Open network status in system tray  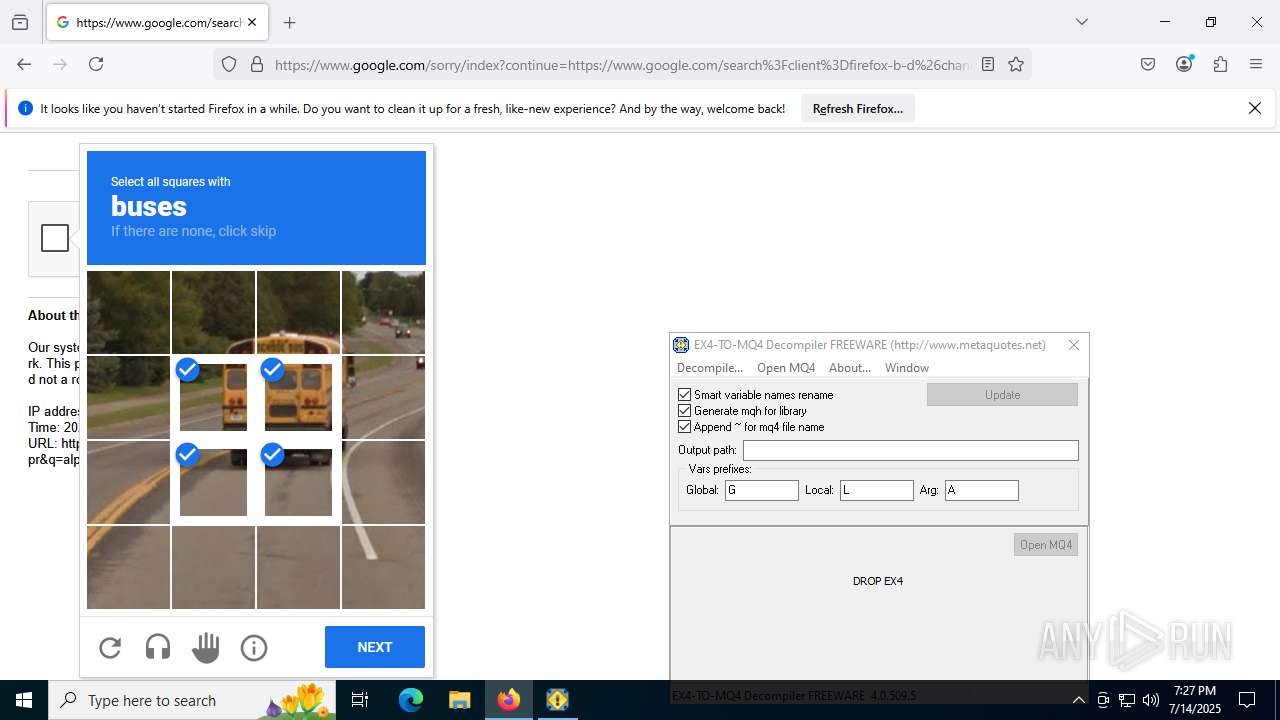(x=1126, y=700)
